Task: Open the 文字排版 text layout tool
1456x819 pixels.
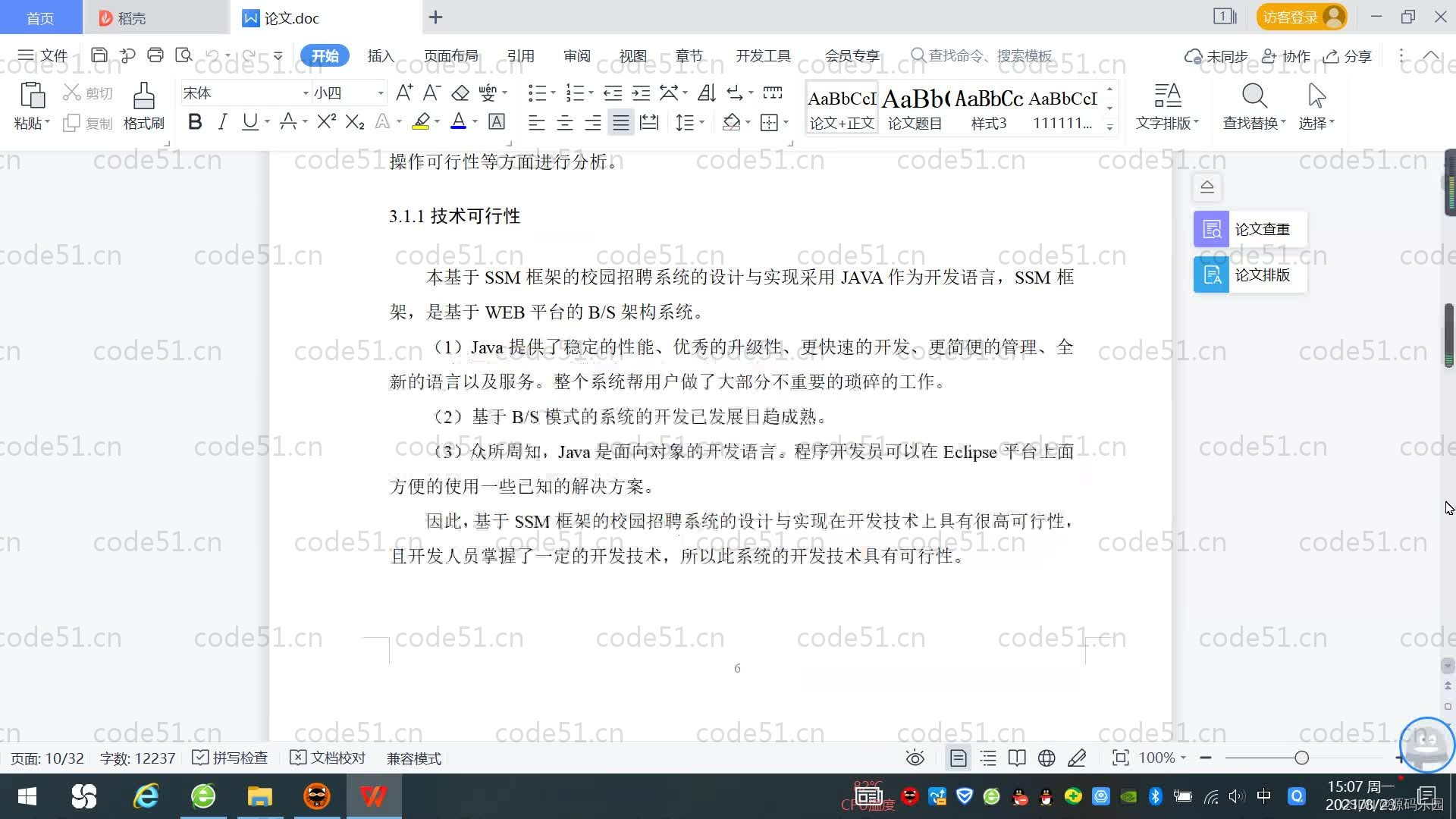Action: pyautogui.click(x=1166, y=106)
